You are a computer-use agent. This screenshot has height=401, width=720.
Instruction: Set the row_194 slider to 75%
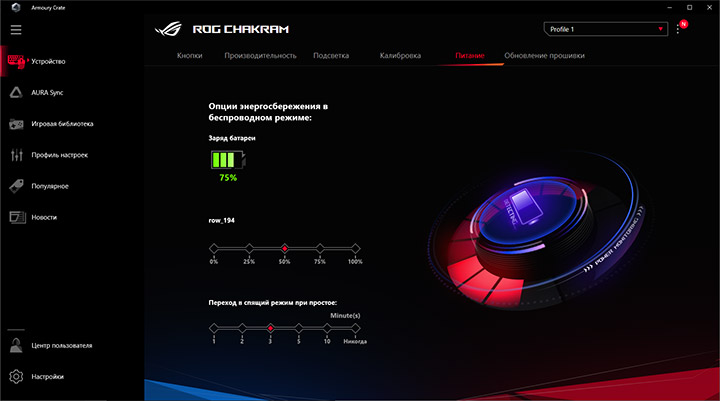coord(320,249)
